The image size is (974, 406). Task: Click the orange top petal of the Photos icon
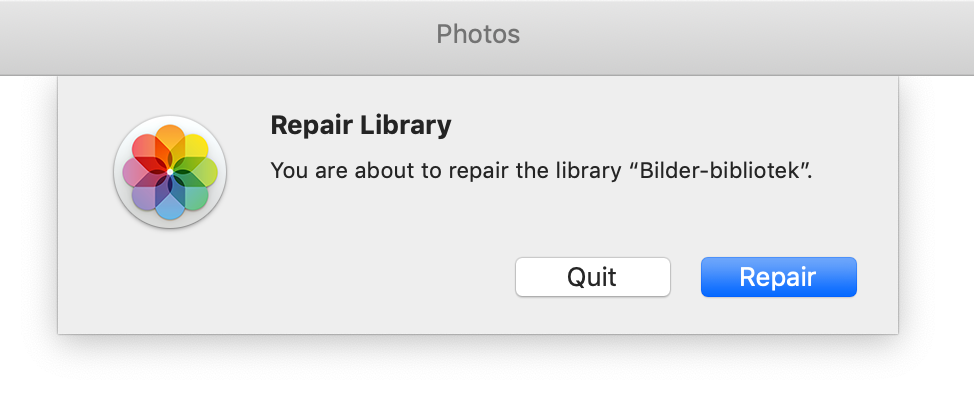tap(170, 140)
